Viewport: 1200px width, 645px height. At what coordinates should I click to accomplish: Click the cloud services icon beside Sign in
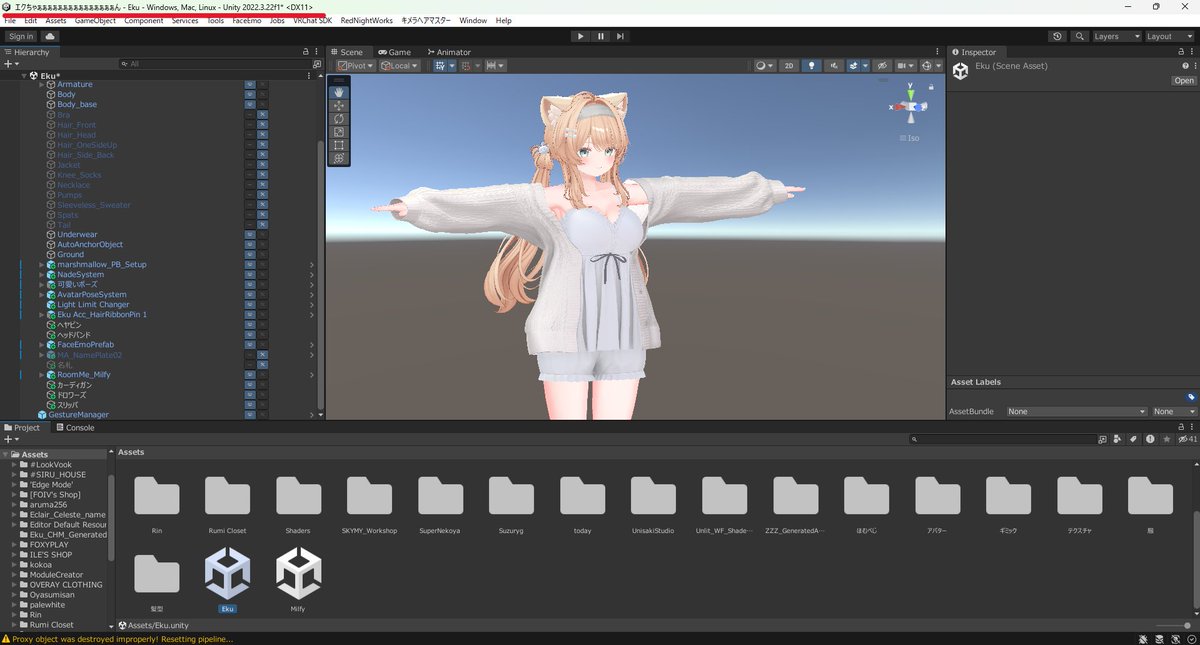pyautogui.click(x=49, y=36)
